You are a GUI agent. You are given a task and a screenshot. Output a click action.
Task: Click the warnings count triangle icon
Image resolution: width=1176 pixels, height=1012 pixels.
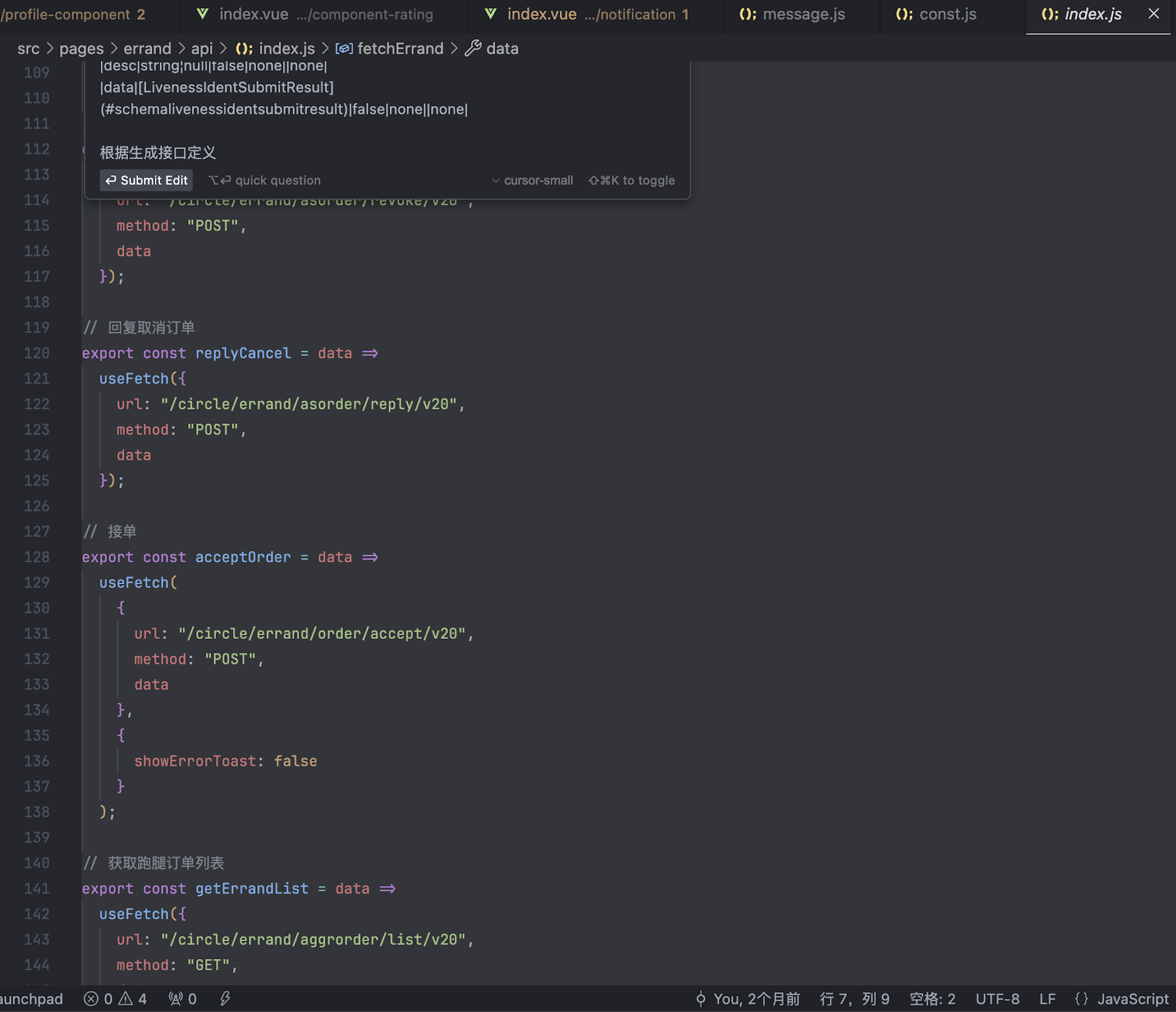pyautogui.click(x=126, y=999)
